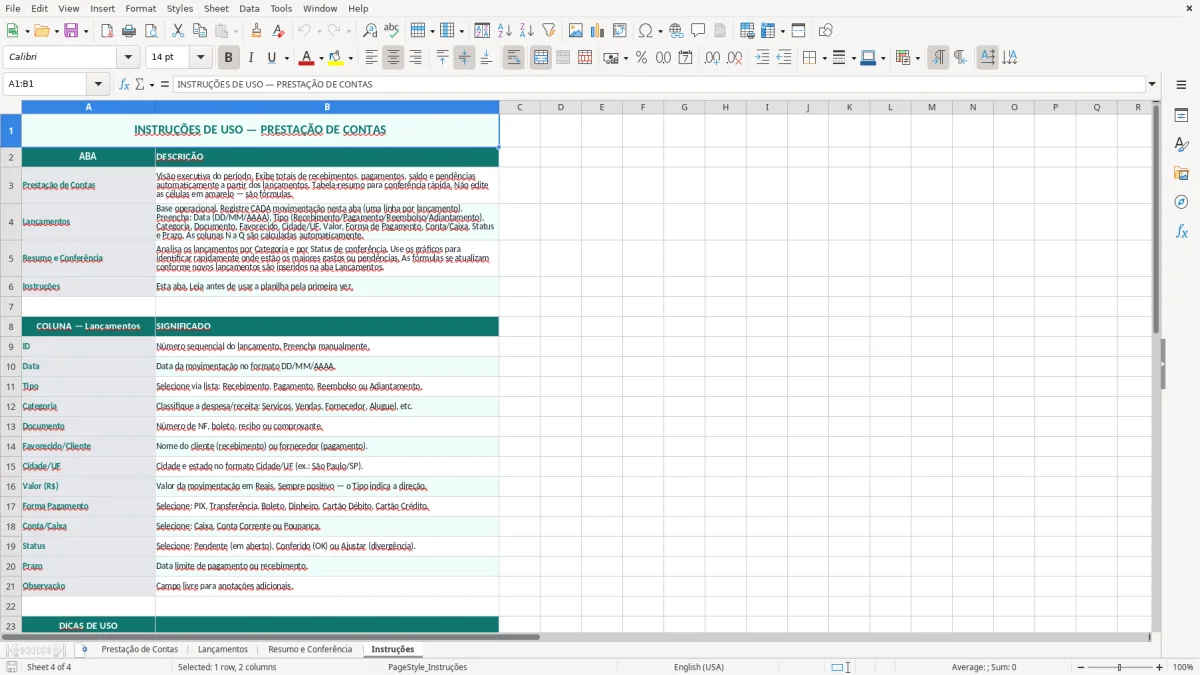
Task: Click the Print icon
Action: click(128, 31)
